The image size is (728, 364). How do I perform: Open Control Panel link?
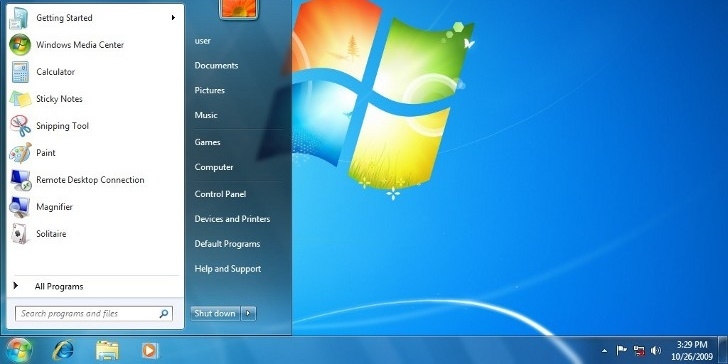click(x=220, y=194)
